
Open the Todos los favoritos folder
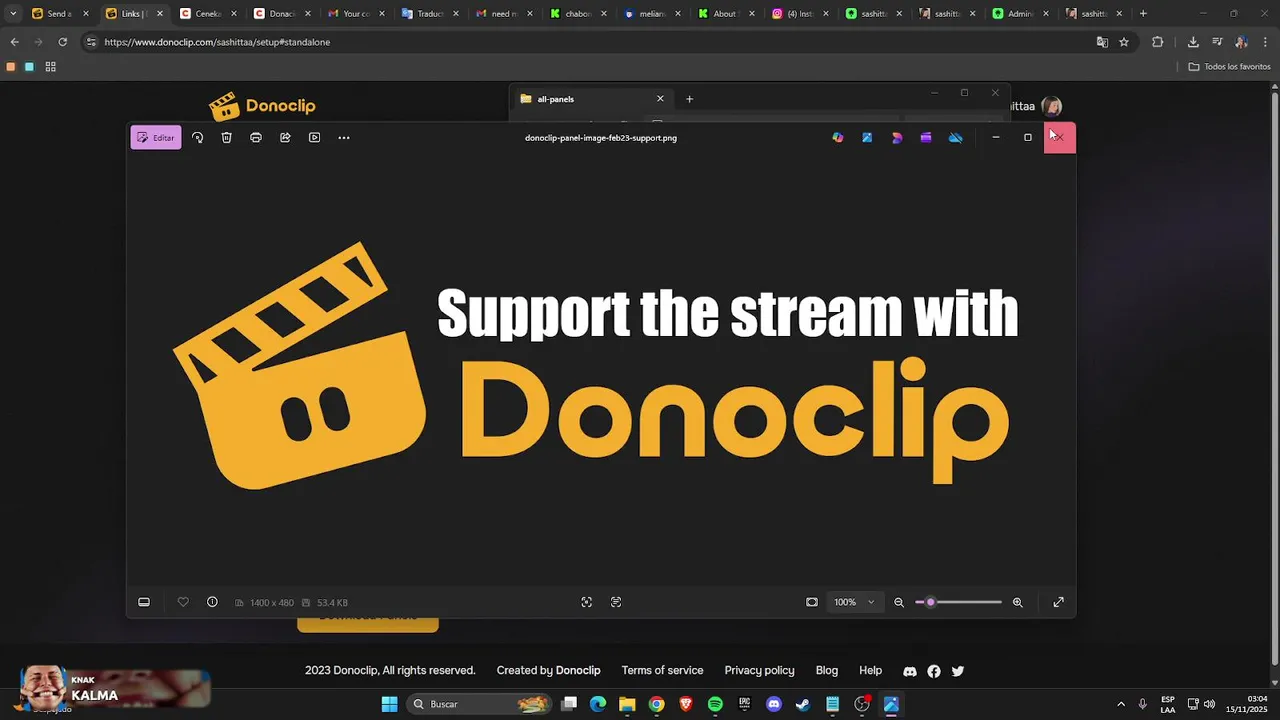coord(1229,67)
